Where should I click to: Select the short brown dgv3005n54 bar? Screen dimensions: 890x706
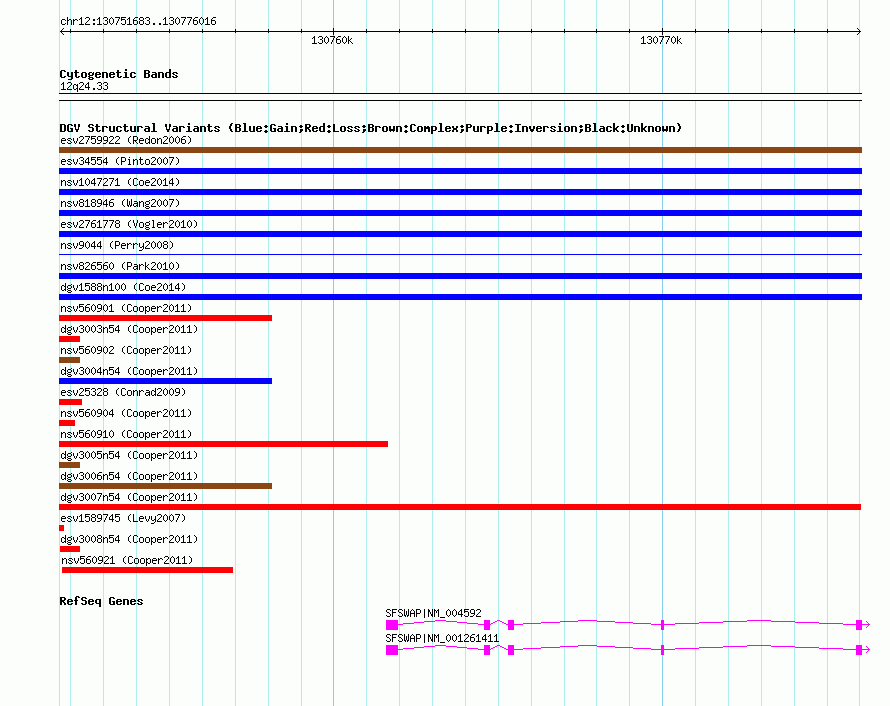tap(69, 465)
